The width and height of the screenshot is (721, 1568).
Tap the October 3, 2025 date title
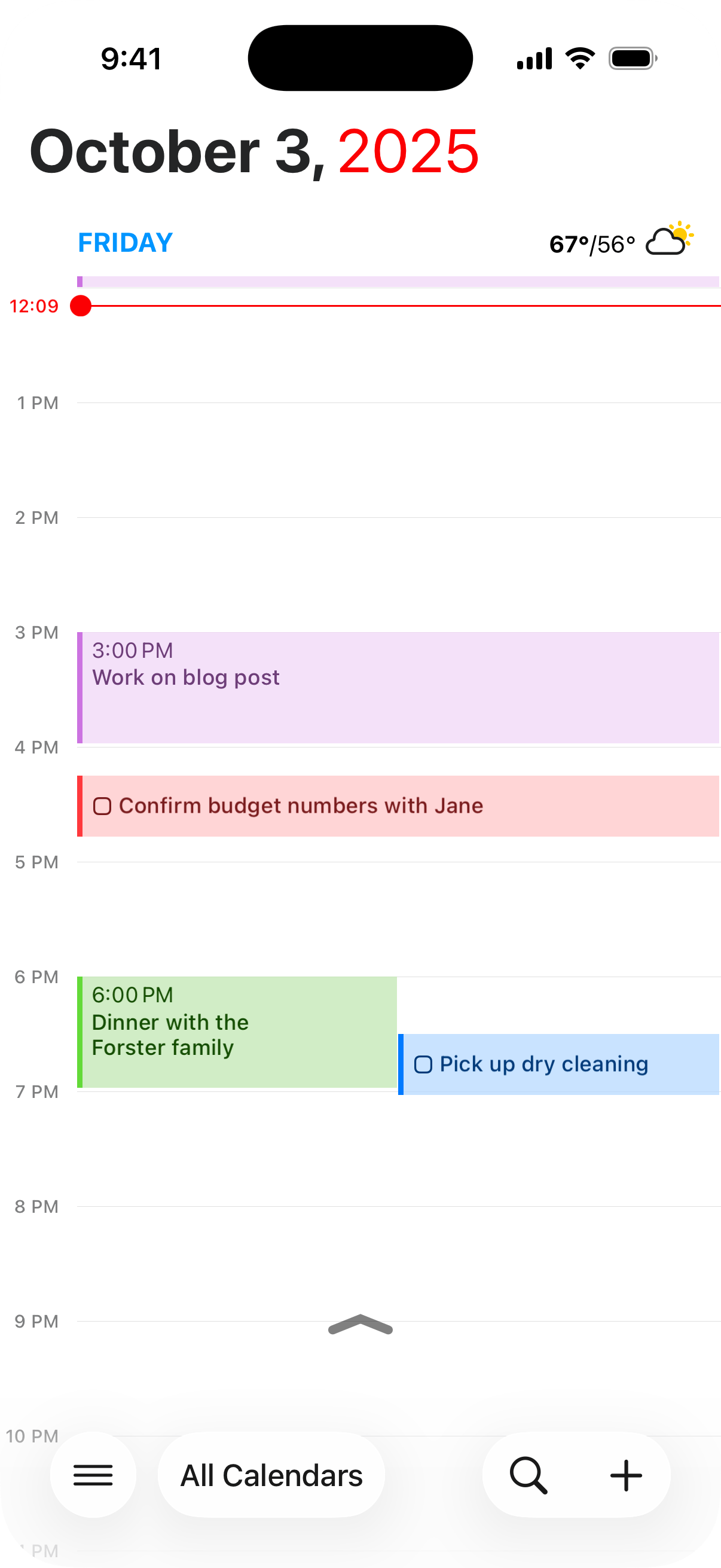(x=176, y=151)
